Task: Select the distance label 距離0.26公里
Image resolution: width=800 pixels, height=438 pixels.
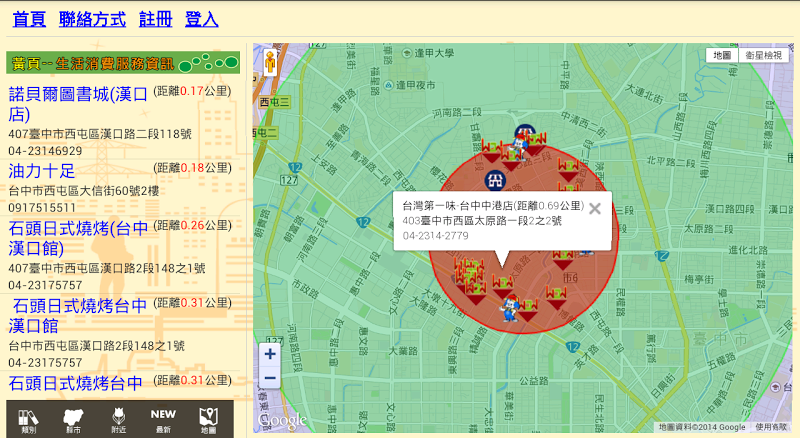Action: pyautogui.click(x=192, y=226)
